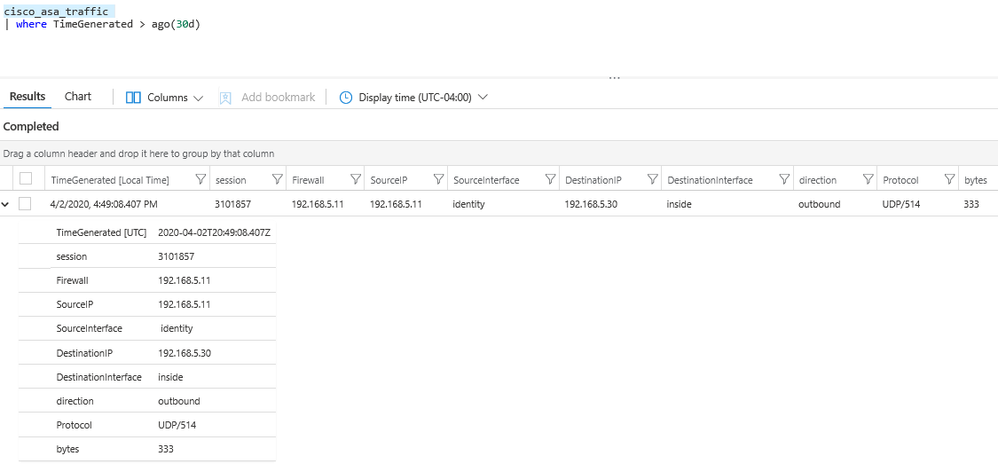Select the 4/2/2020 result row checkbox
This screenshot has height=464, width=998.
pos(25,204)
